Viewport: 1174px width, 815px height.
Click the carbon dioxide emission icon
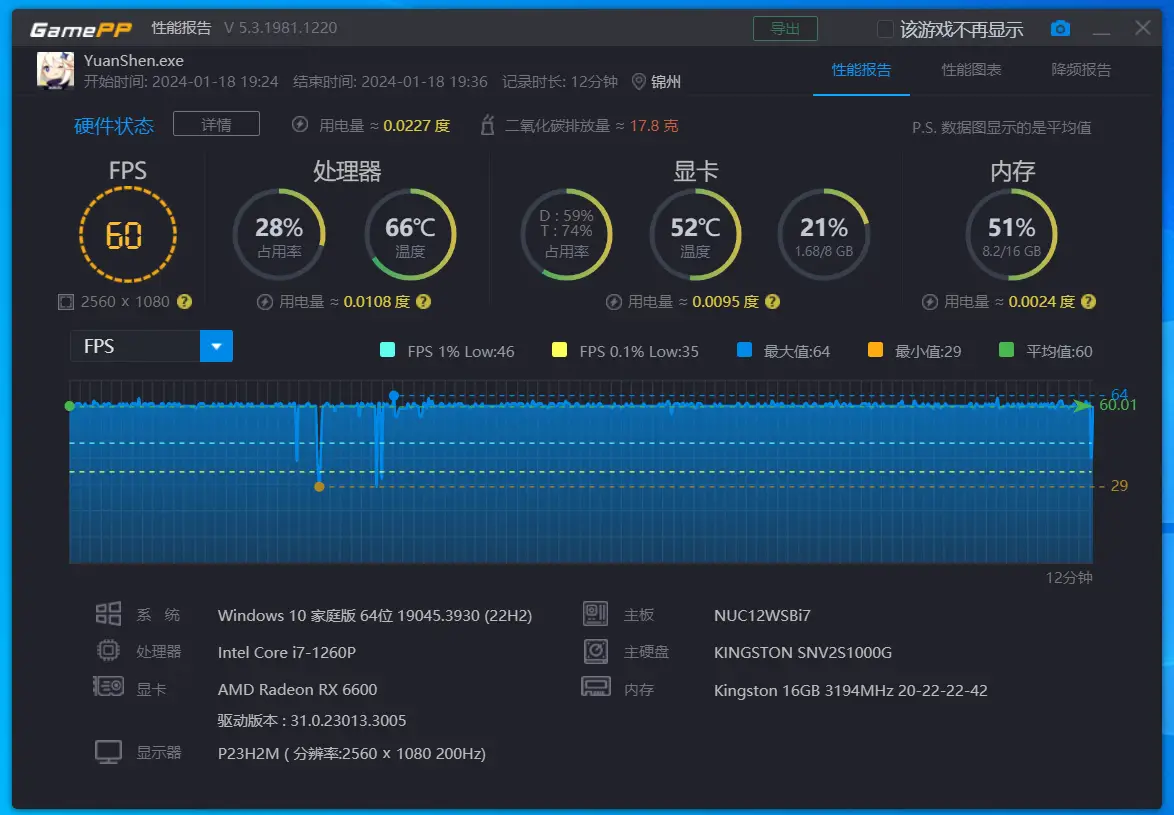pyautogui.click(x=487, y=125)
